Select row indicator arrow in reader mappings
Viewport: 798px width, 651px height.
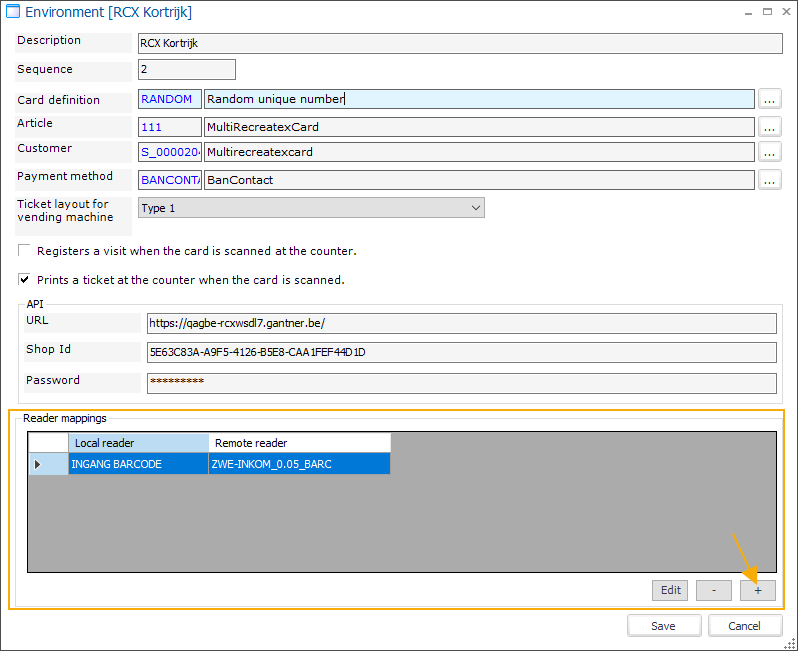point(39,464)
